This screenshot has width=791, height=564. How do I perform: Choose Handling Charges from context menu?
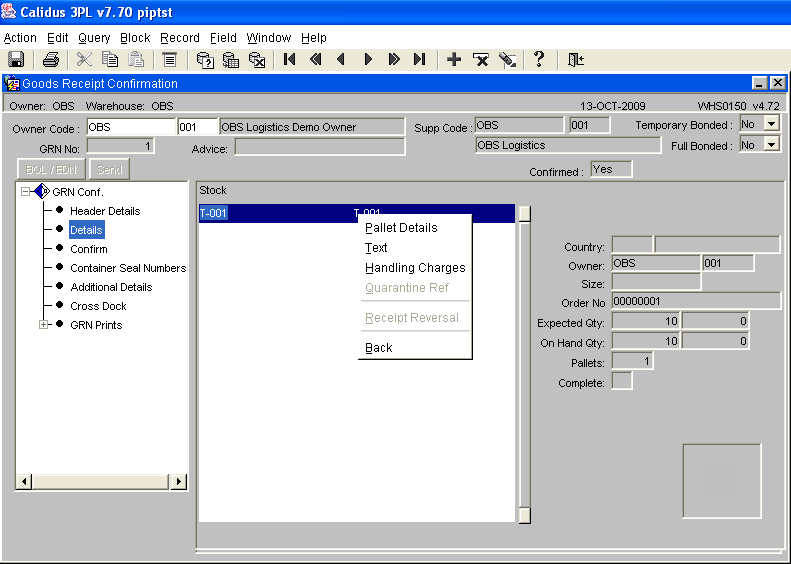415,268
